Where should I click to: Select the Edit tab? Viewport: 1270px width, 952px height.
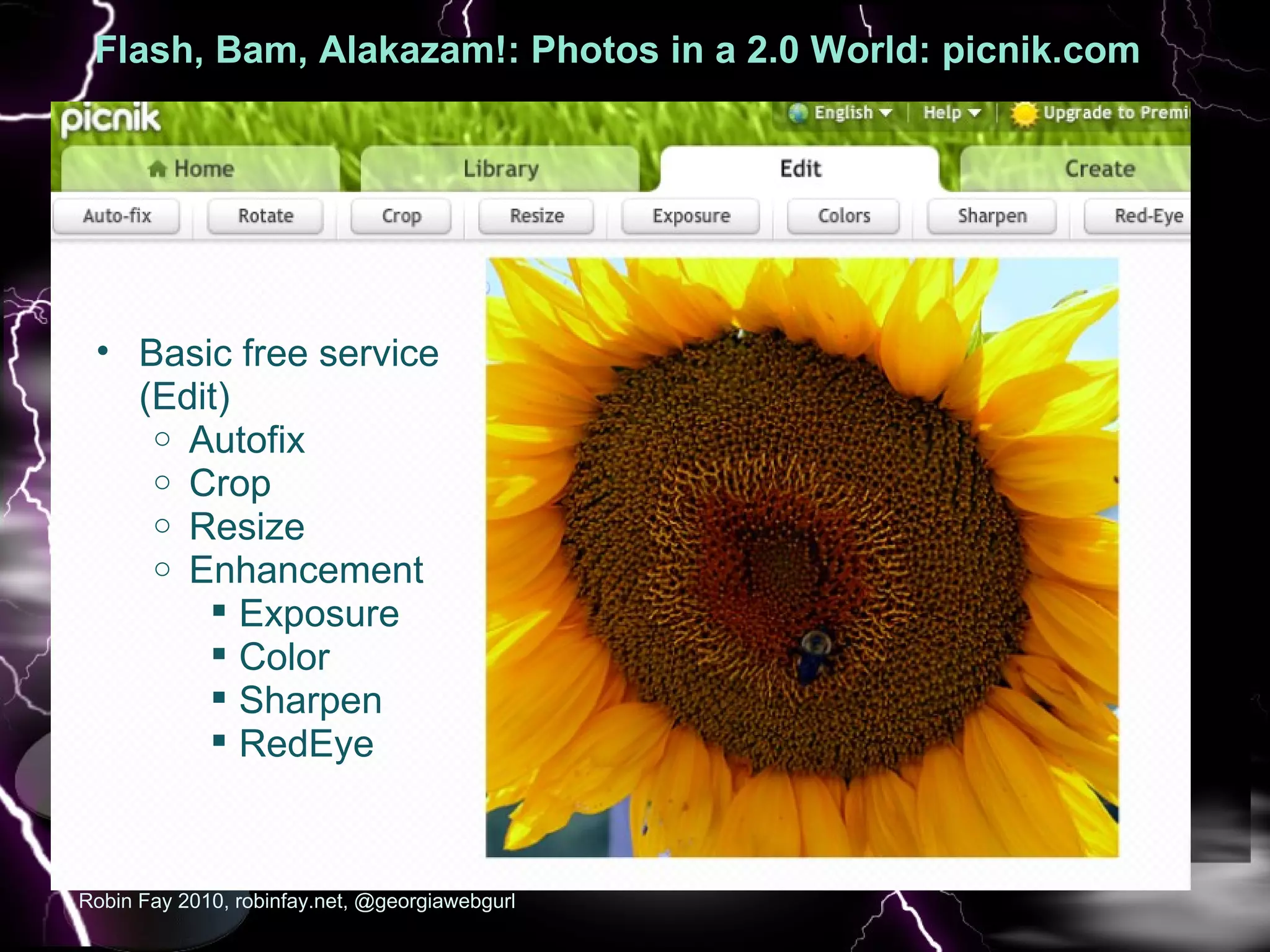(x=800, y=169)
